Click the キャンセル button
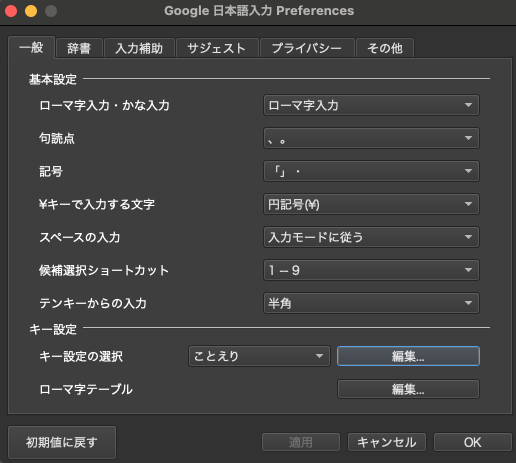516x463 pixels. 387,442
